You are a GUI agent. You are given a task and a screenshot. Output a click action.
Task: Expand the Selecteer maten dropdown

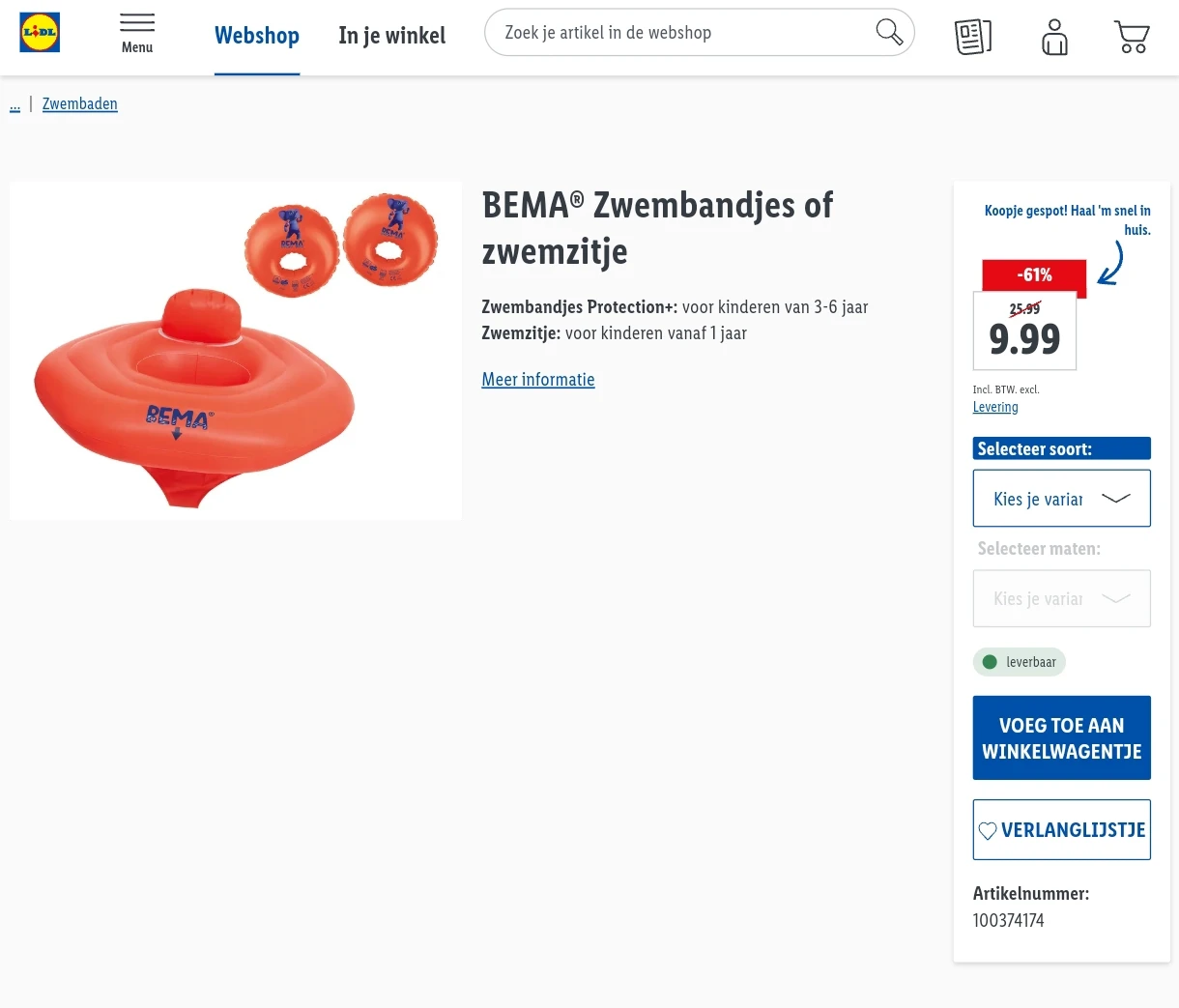(1061, 599)
